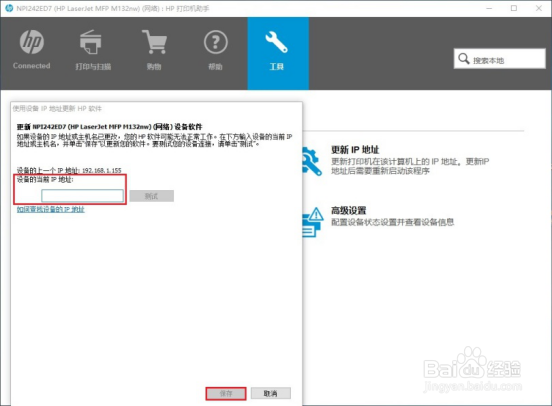
Task: Focus the 搜索本地 search field
Action: [500, 59]
